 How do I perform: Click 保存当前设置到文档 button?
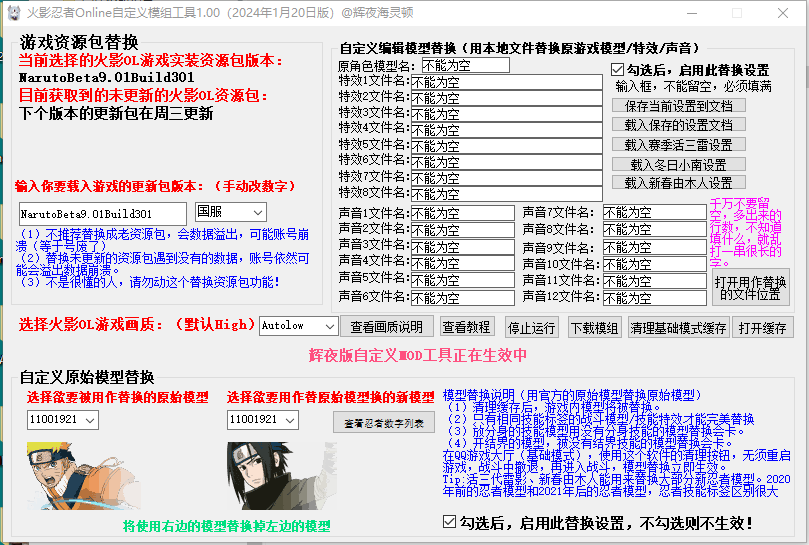pyautogui.click(x=679, y=106)
